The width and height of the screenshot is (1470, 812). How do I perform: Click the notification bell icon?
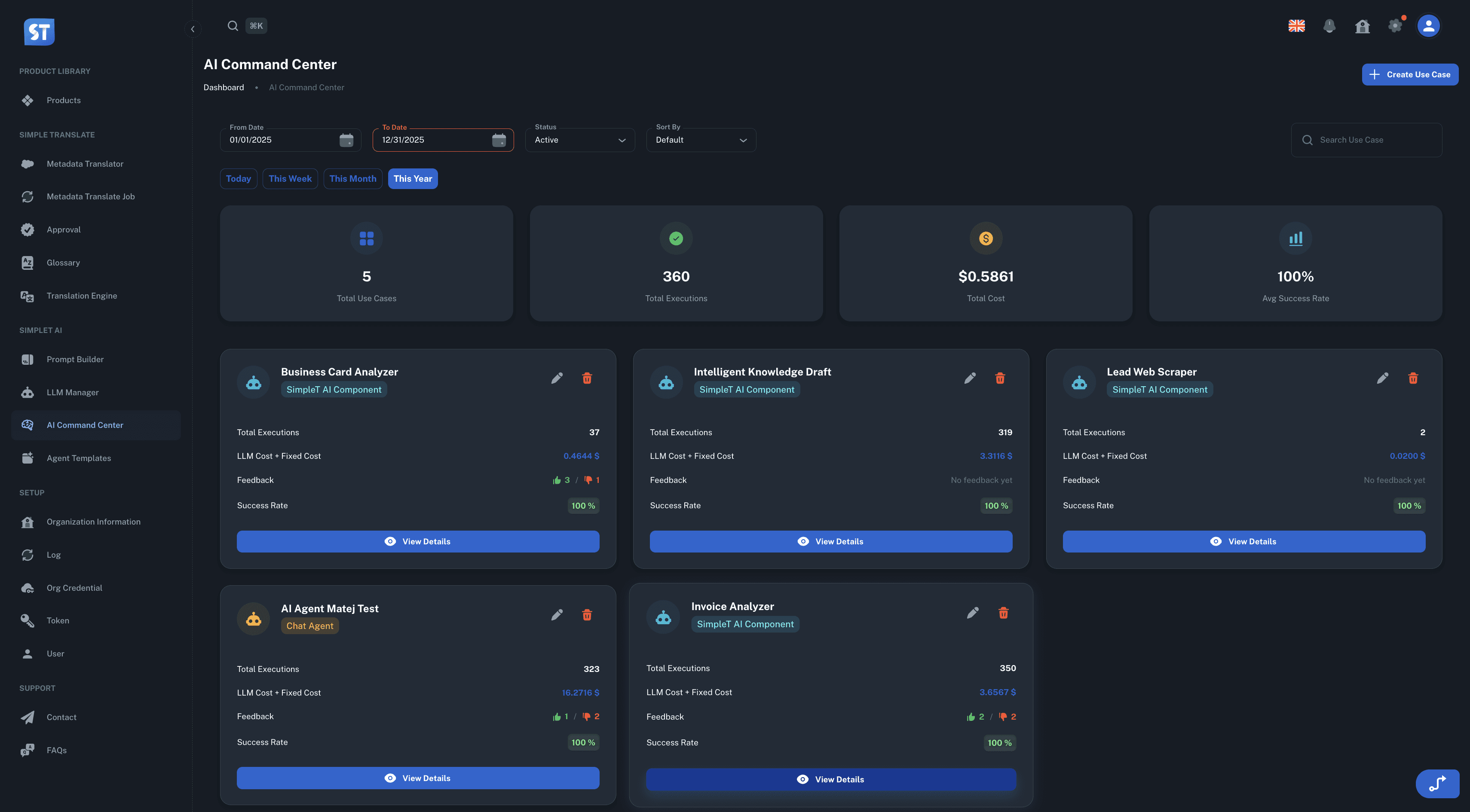1329,26
